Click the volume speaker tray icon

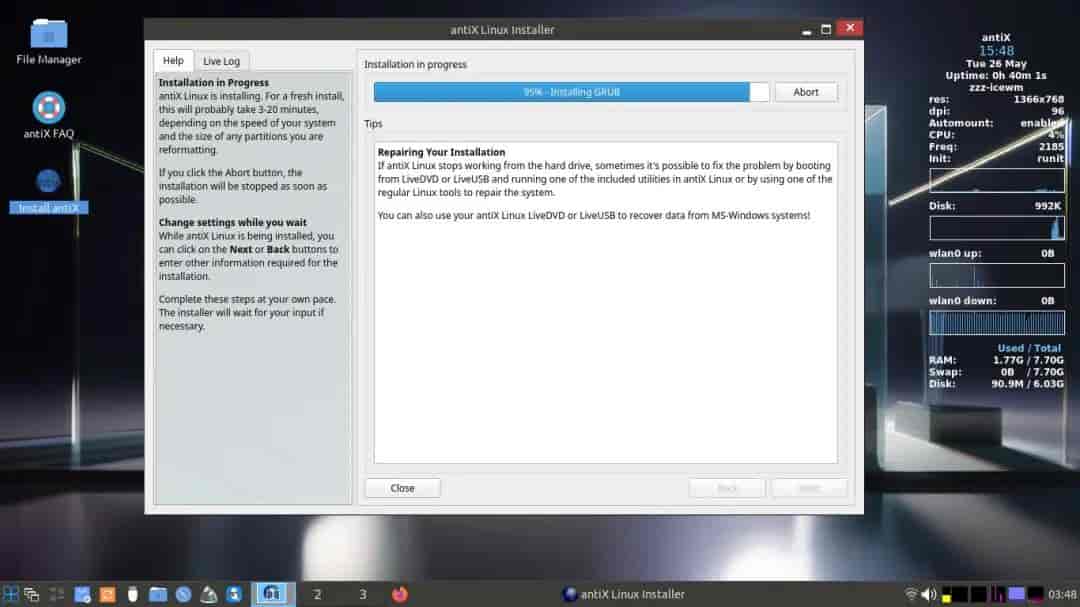click(x=928, y=594)
